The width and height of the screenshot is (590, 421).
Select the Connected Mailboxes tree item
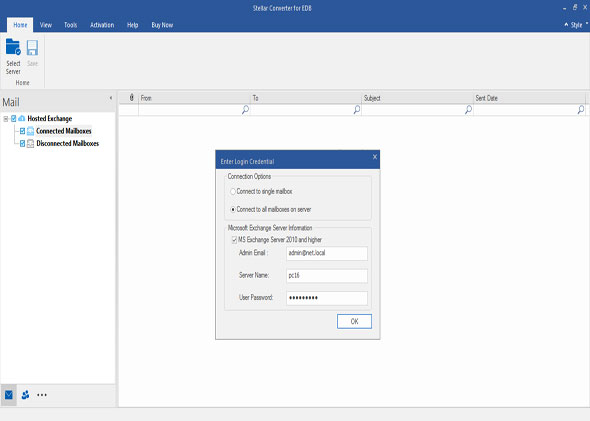[64, 131]
